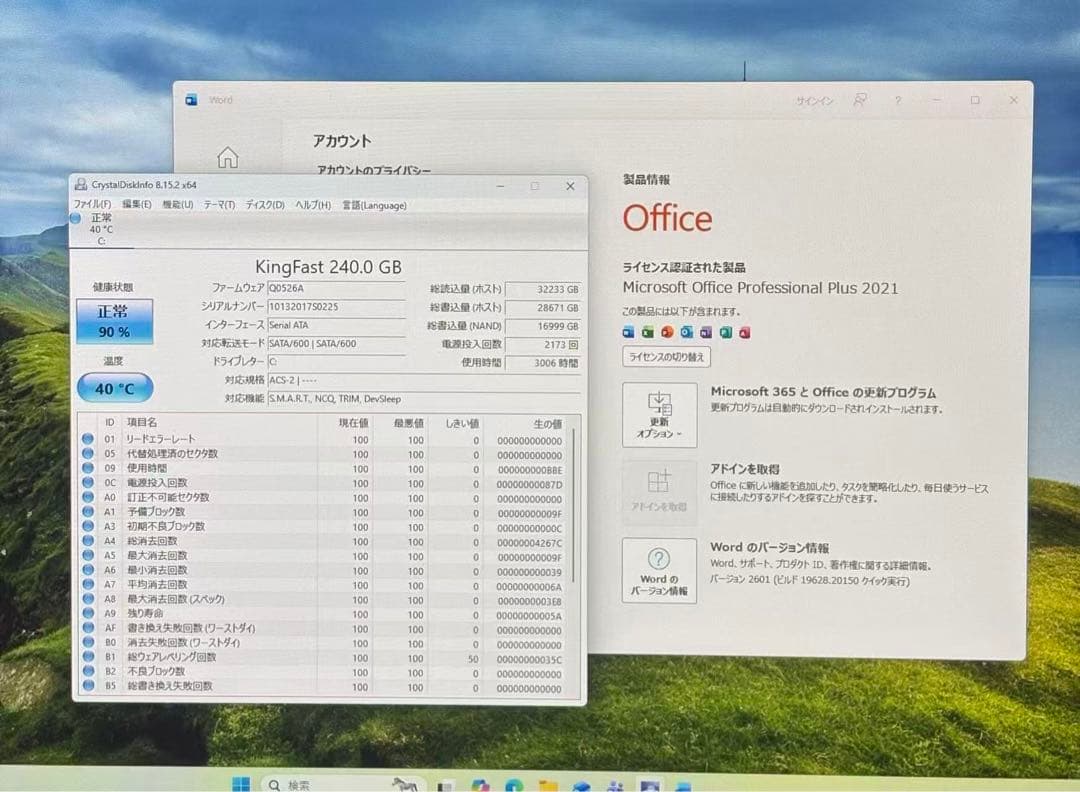Click the Word のバージョン情報 circle icon
Image resolution: width=1080 pixels, height=792 pixels.
tap(659, 560)
